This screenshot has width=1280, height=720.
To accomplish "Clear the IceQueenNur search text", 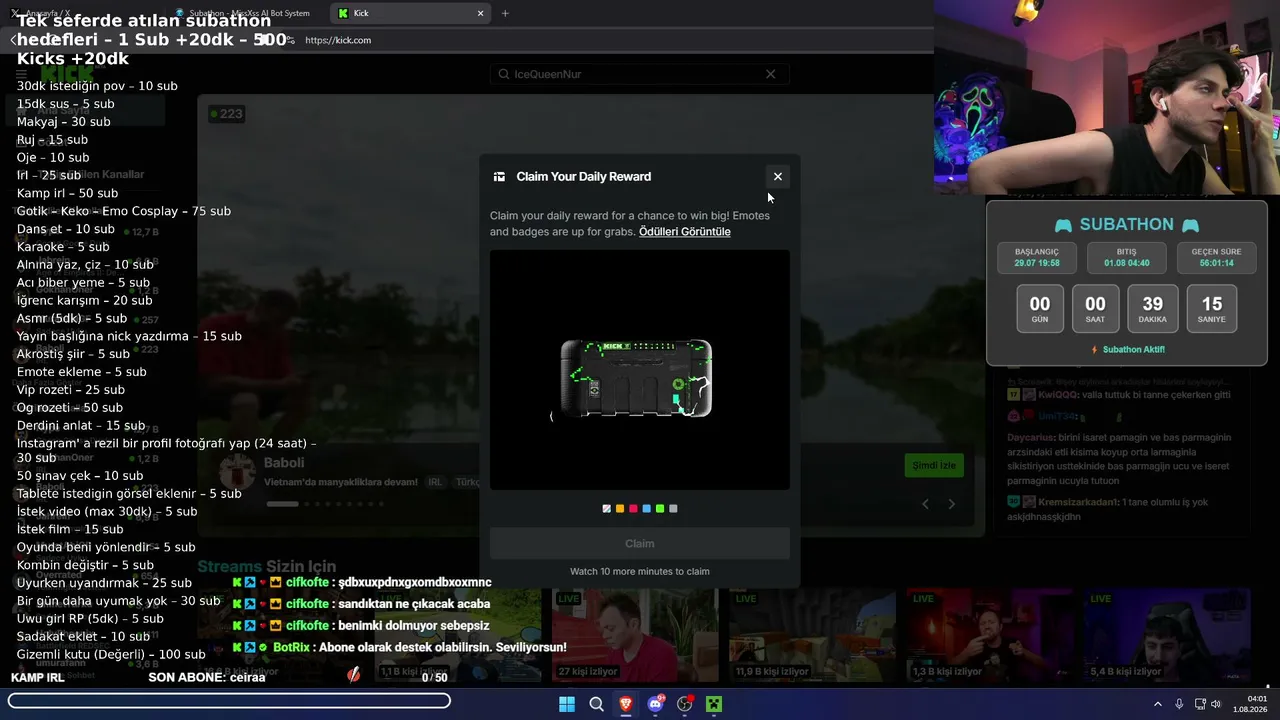I will click(770, 74).
